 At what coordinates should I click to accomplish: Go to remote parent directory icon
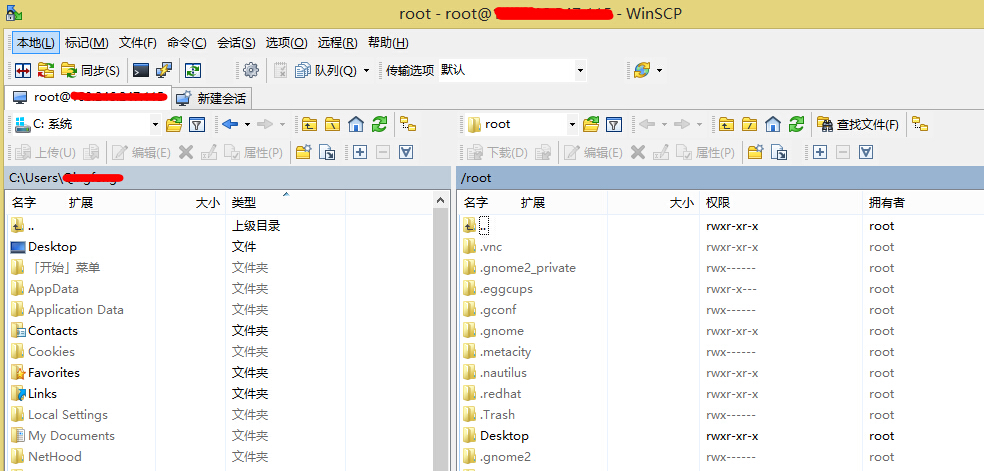tap(727, 124)
